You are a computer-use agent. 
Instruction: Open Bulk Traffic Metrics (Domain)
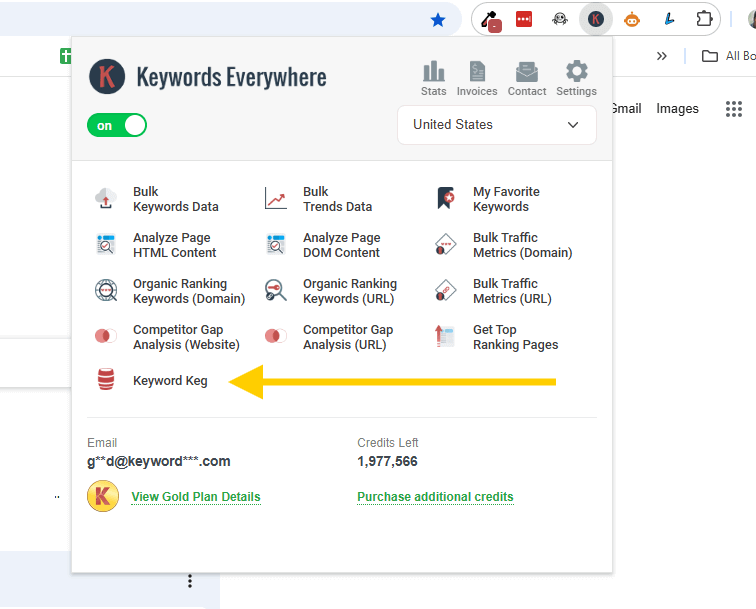click(523, 245)
